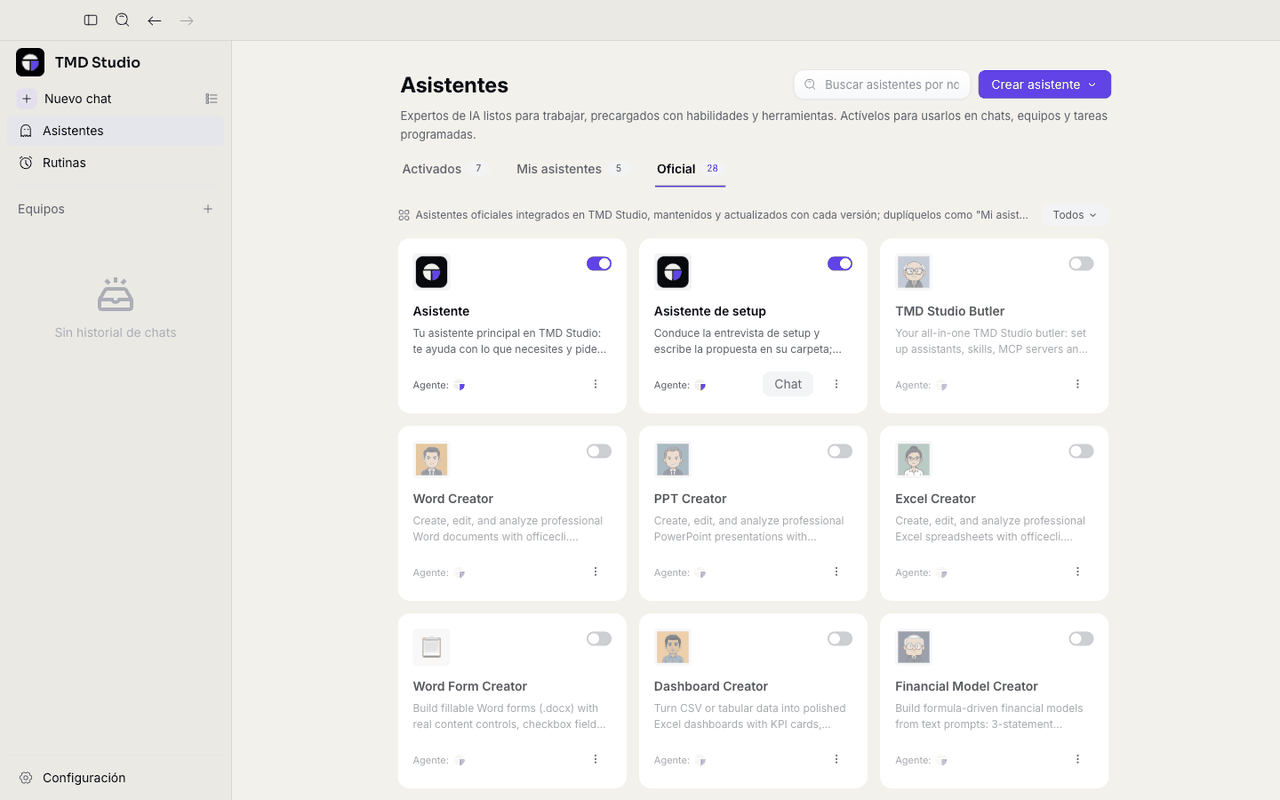Enable the Excel Creator toggle
Viewport: 1280px width, 800px height.
click(x=1081, y=451)
